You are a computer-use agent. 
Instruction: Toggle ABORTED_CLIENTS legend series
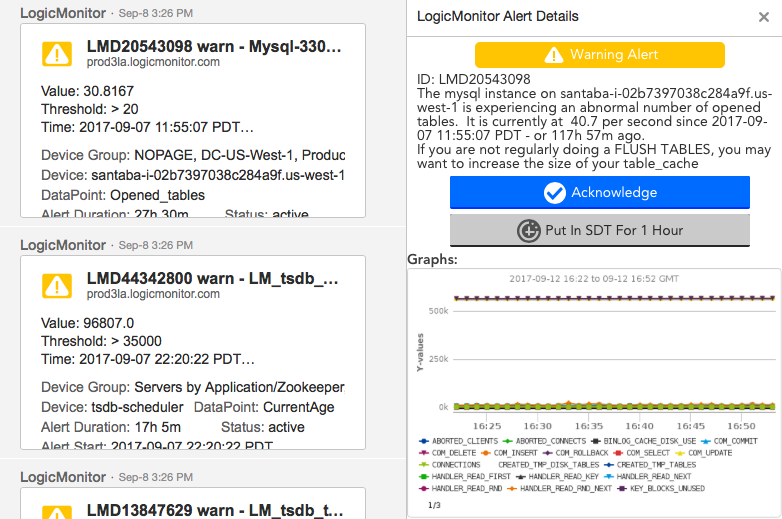459,441
